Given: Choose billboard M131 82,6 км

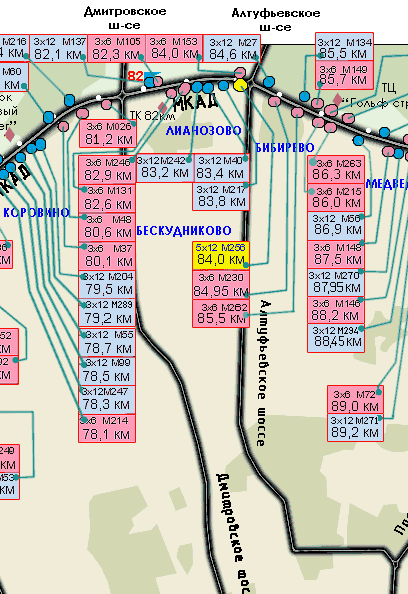Looking at the screenshot, I should tap(107, 199).
